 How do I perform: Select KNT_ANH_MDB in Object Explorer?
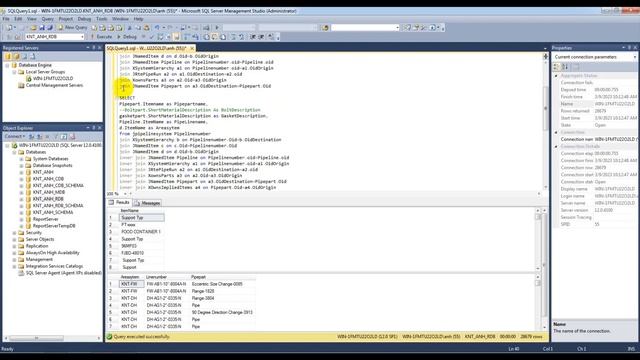pyautogui.click(x=49, y=192)
